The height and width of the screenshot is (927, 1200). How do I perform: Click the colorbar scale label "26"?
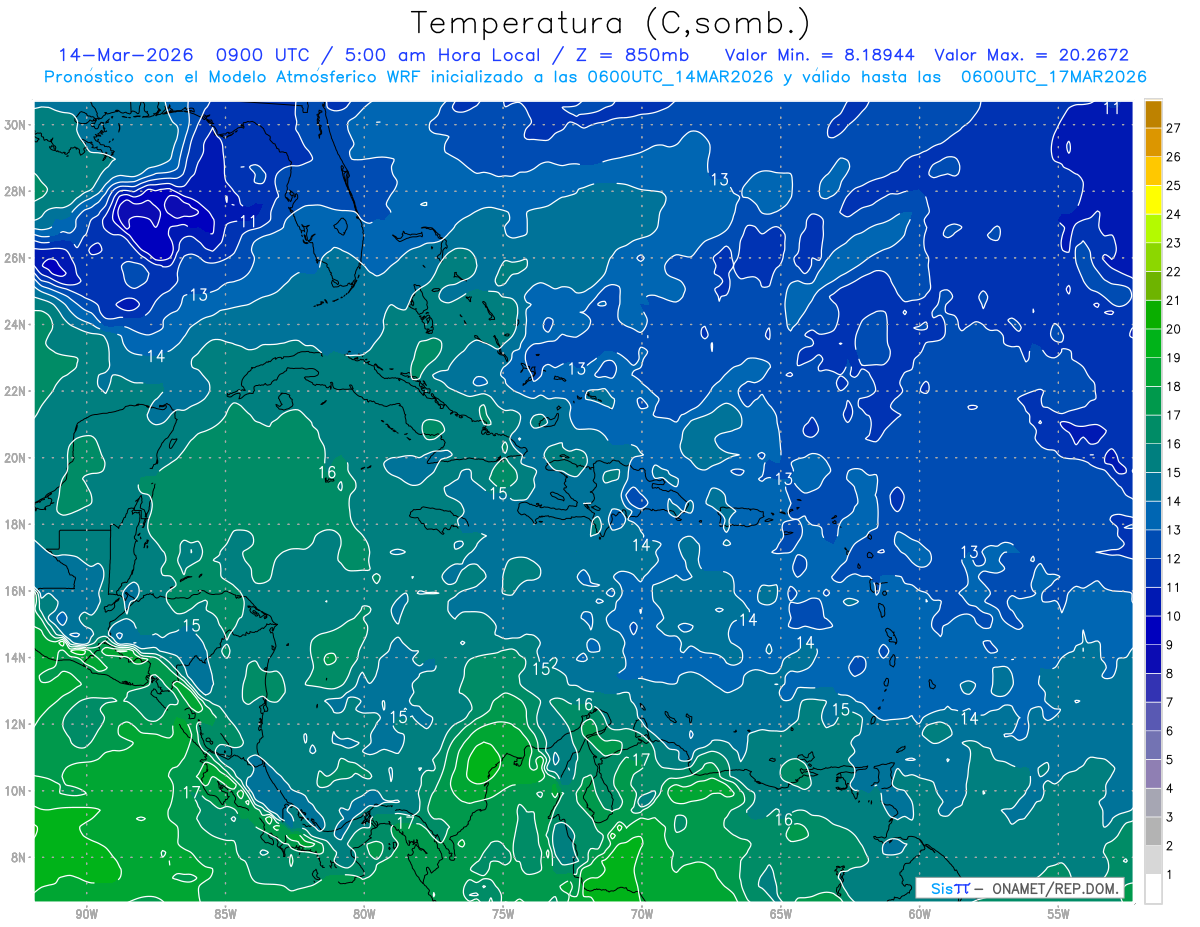1174,157
